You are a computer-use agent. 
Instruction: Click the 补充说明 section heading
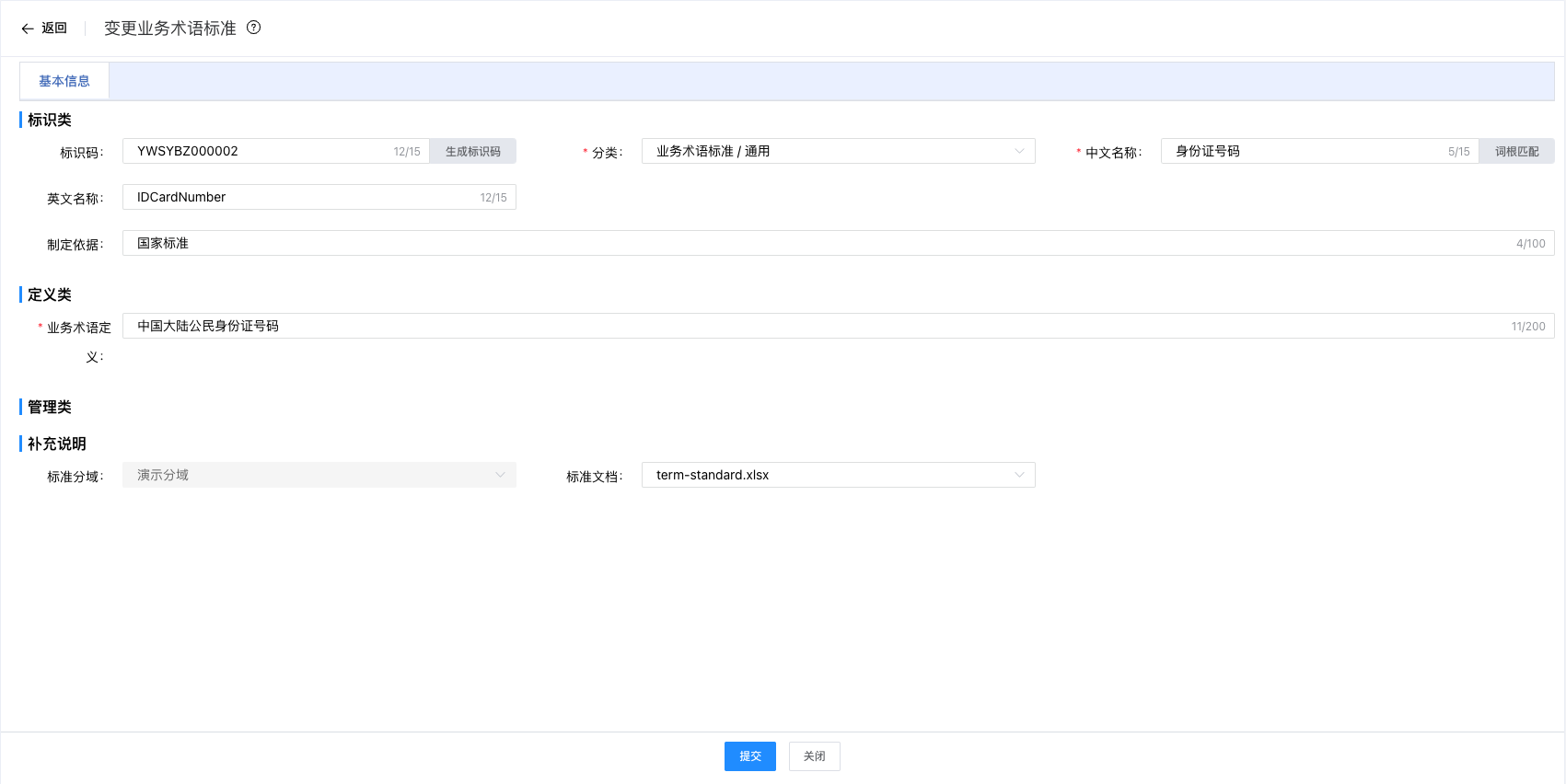(57, 444)
